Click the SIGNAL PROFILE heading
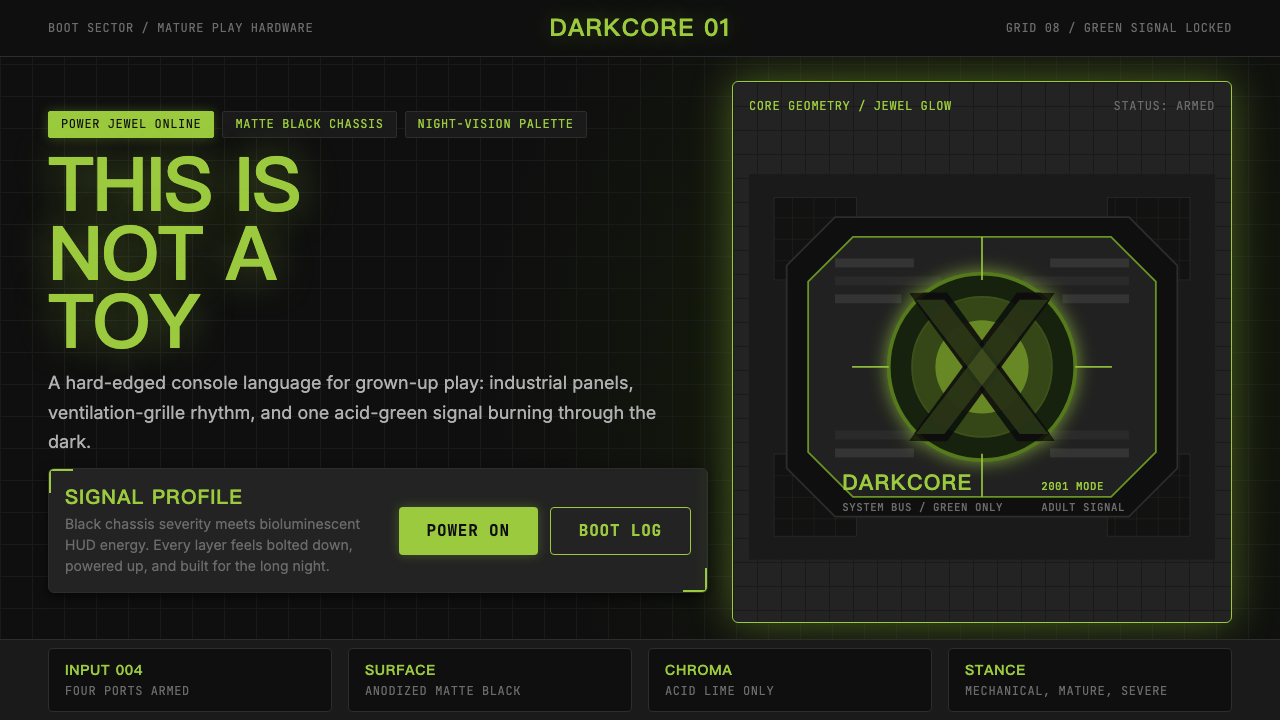The image size is (1280, 720). click(x=154, y=497)
